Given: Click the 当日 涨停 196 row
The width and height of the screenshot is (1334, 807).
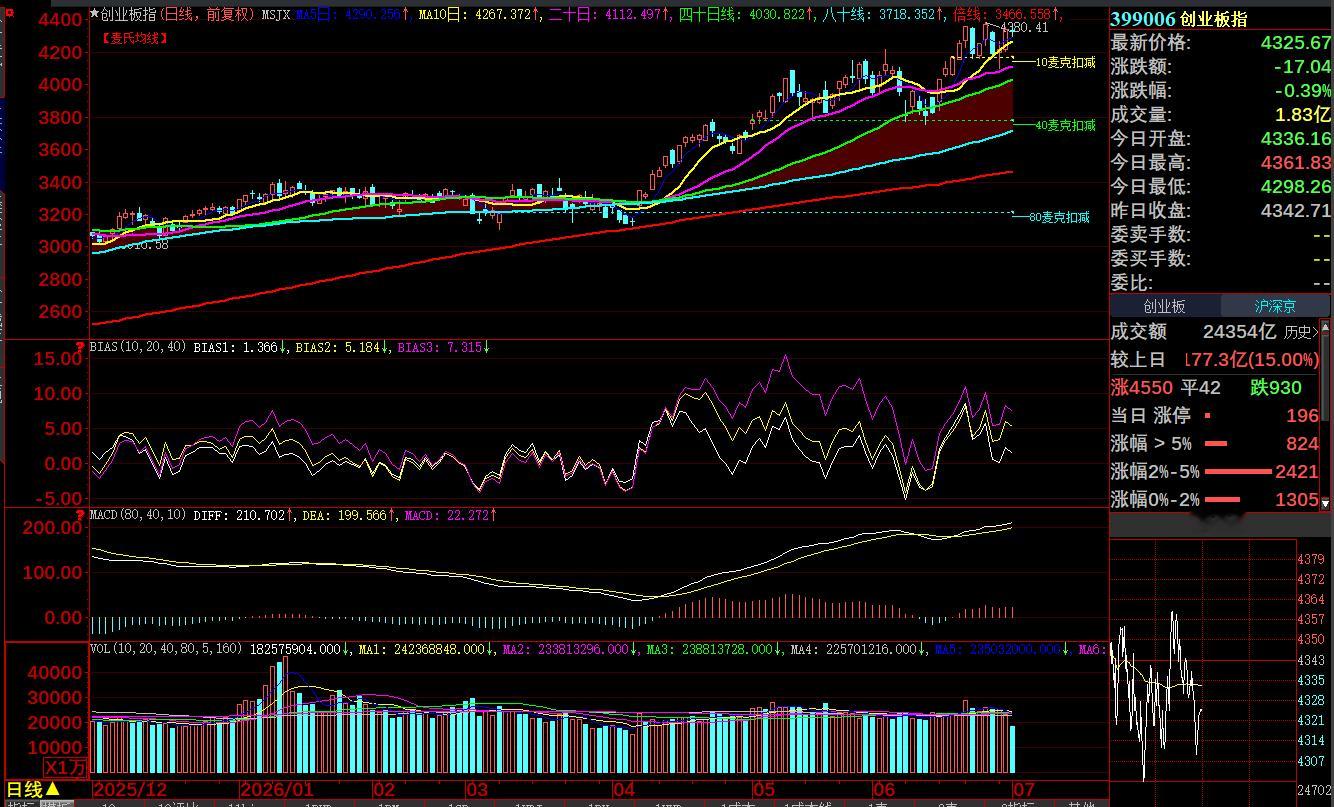Looking at the screenshot, I should point(1215,415).
